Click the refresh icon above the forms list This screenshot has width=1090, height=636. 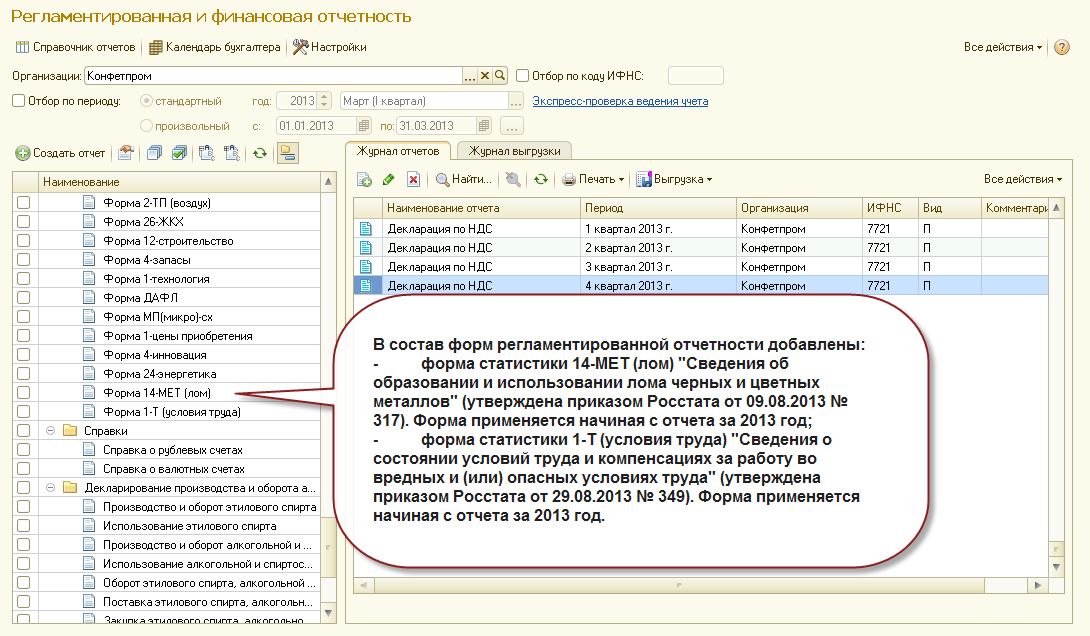259,153
